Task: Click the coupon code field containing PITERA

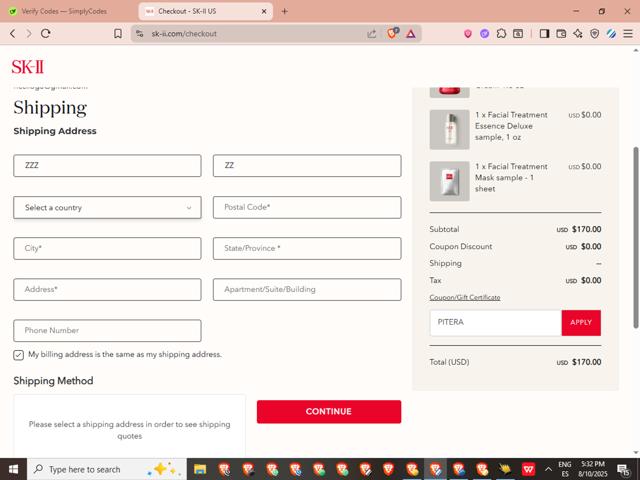Action: (496, 323)
